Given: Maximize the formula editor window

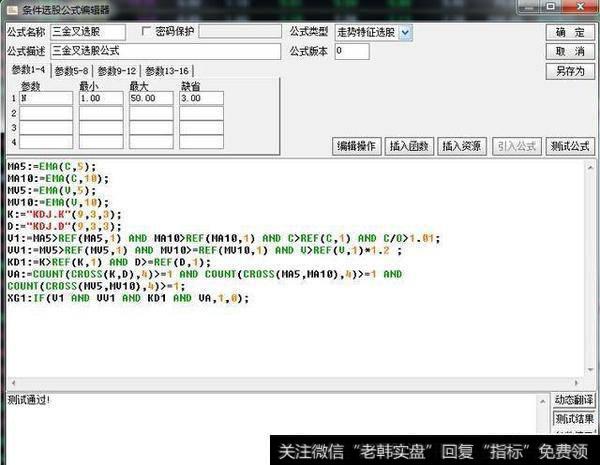Looking at the screenshot, I should click(x=551, y=6).
